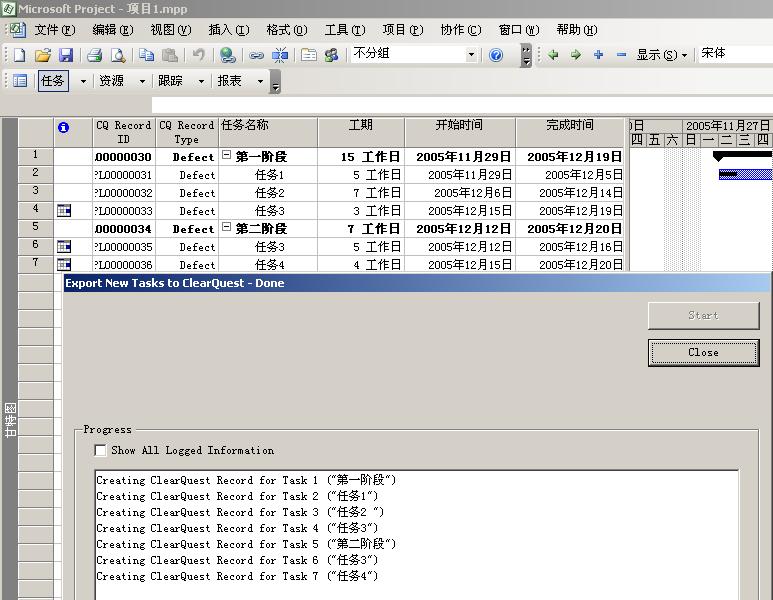Open a file with folder icon
The image size is (773, 600).
pos(42,54)
